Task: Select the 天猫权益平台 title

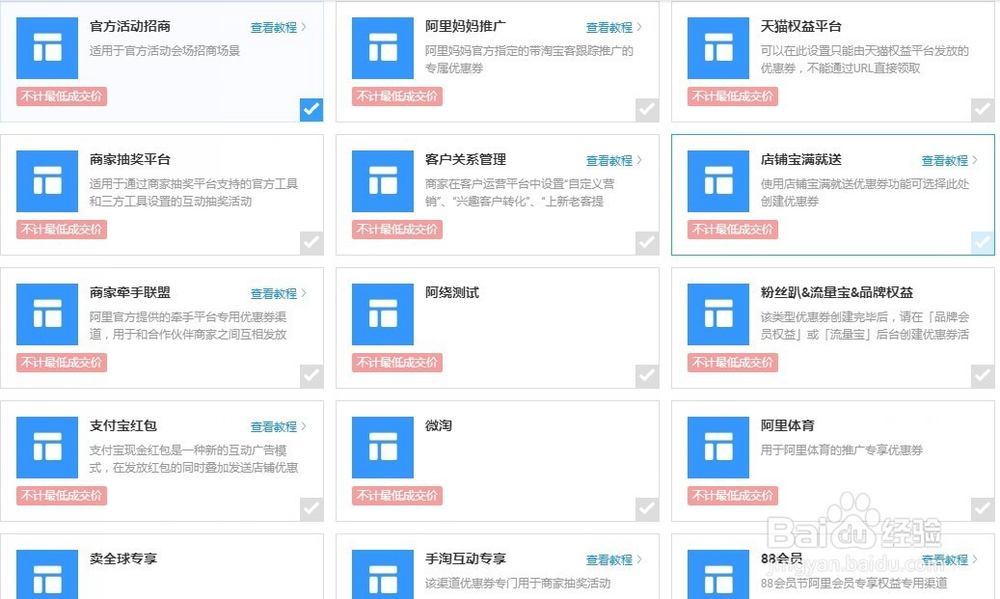Action: click(801, 26)
